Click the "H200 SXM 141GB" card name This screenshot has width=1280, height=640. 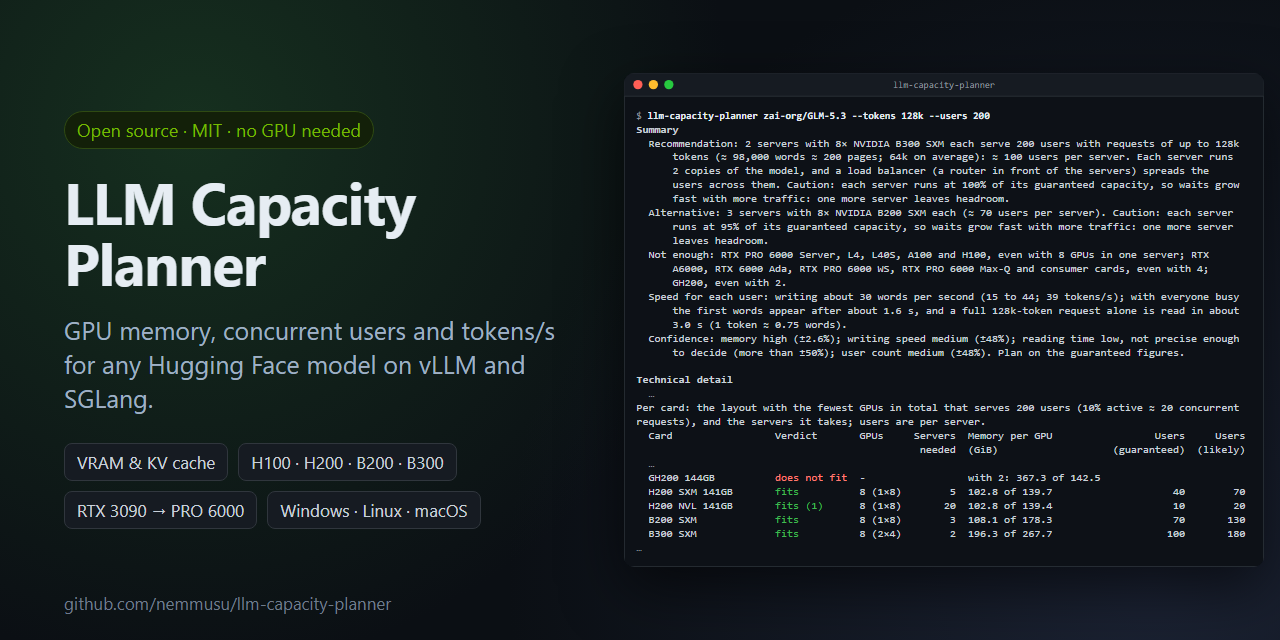tap(690, 492)
